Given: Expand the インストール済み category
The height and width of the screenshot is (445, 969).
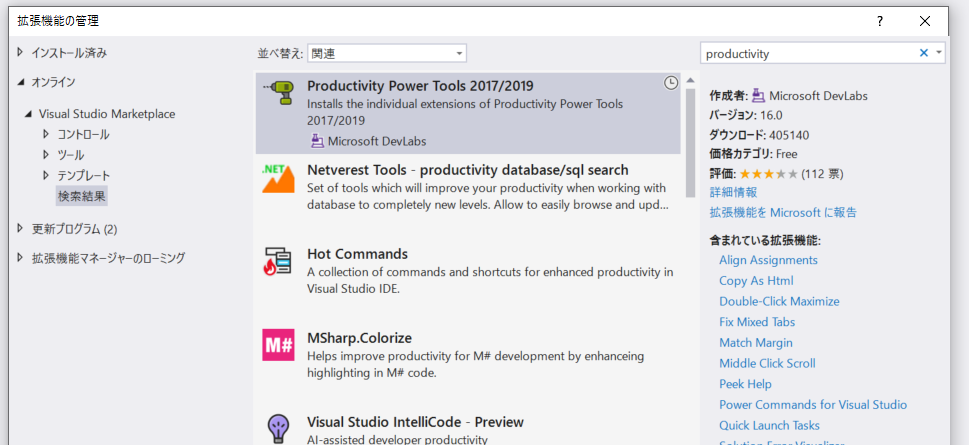Looking at the screenshot, I should click(20, 53).
